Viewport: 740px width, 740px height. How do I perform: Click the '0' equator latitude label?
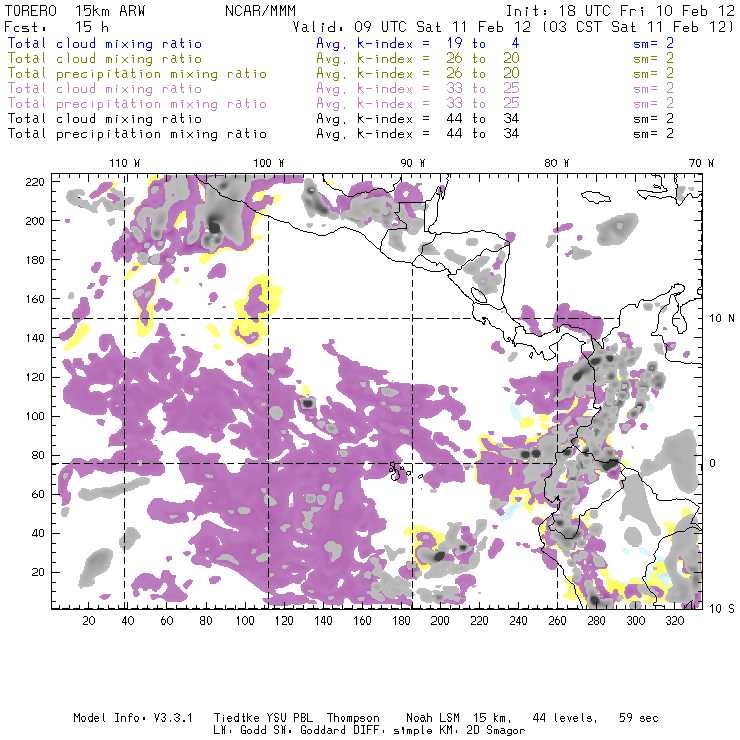[713, 463]
